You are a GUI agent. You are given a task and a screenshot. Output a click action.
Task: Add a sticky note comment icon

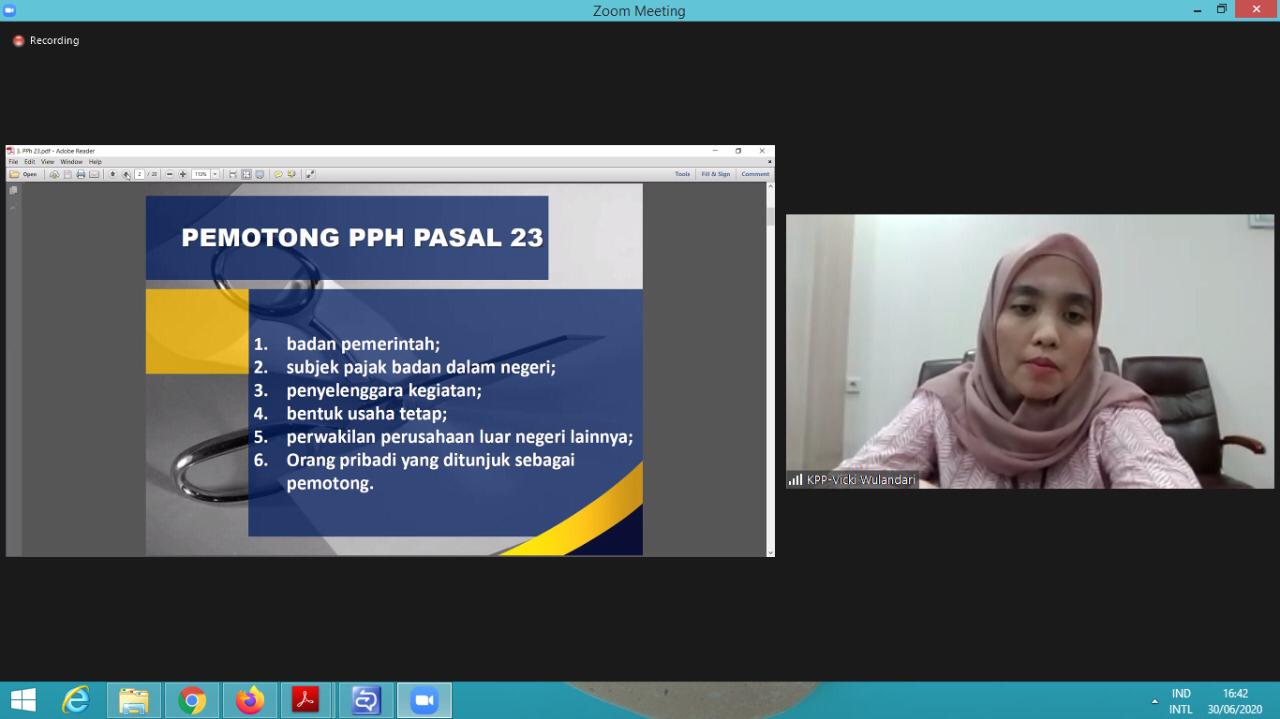[x=279, y=174]
